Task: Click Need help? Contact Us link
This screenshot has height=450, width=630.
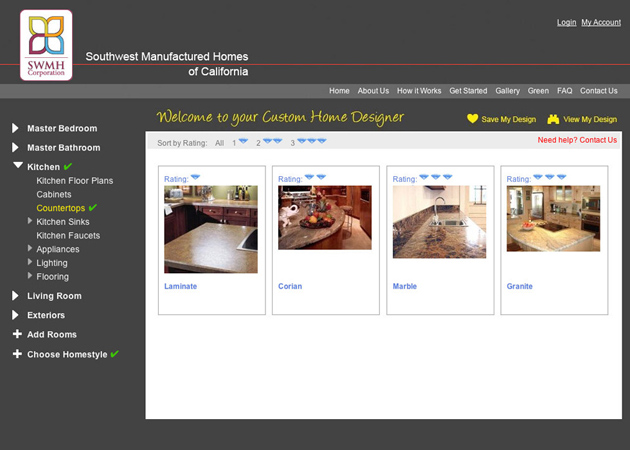Action: point(577,140)
